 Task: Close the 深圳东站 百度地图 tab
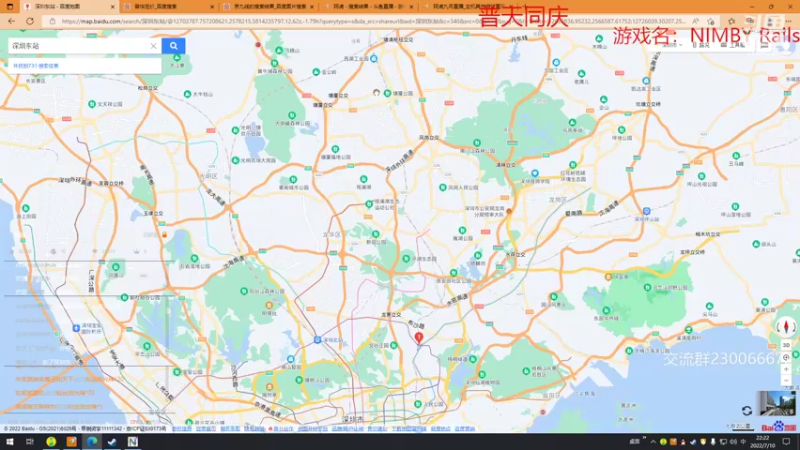pos(113,7)
